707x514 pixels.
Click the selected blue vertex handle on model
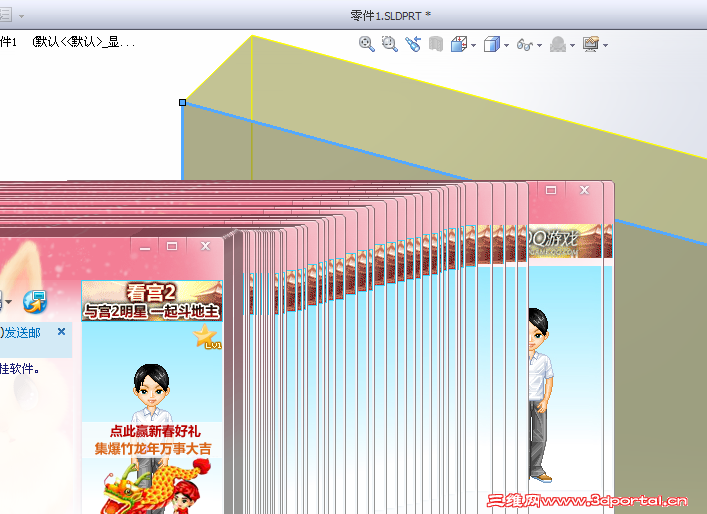click(182, 102)
